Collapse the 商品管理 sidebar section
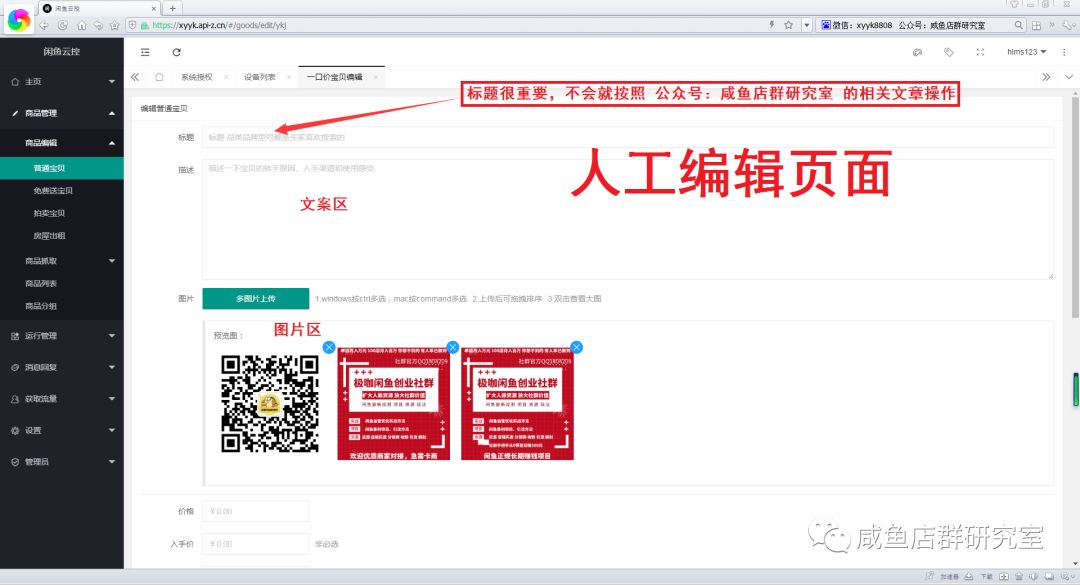The image size is (1080, 585). pos(61,113)
